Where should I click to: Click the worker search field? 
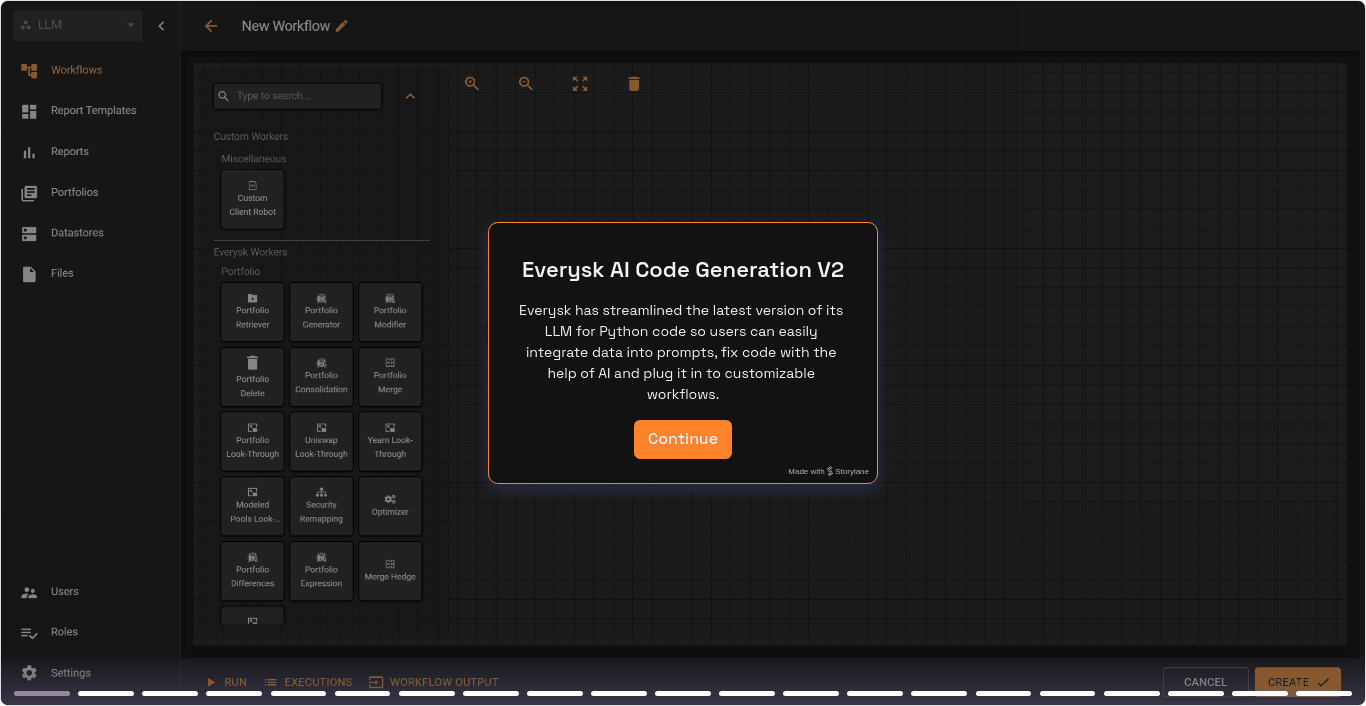click(x=298, y=96)
